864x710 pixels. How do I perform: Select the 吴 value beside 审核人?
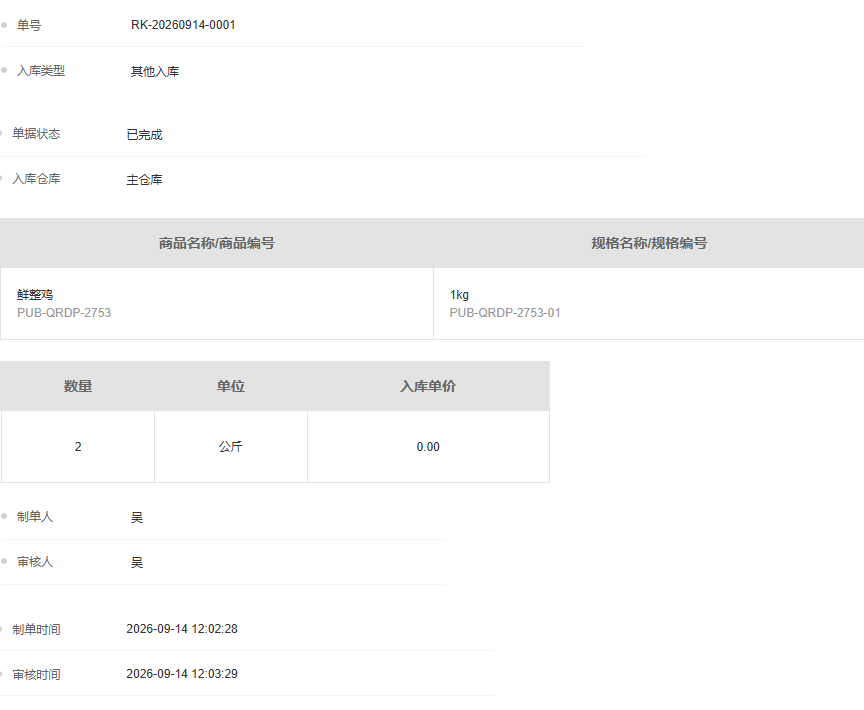(137, 562)
